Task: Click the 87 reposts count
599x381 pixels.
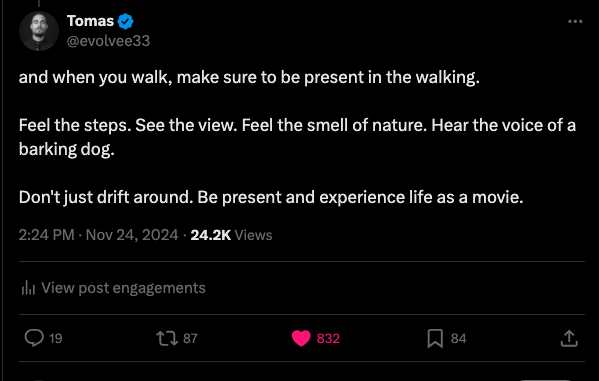Action: pos(190,338)
